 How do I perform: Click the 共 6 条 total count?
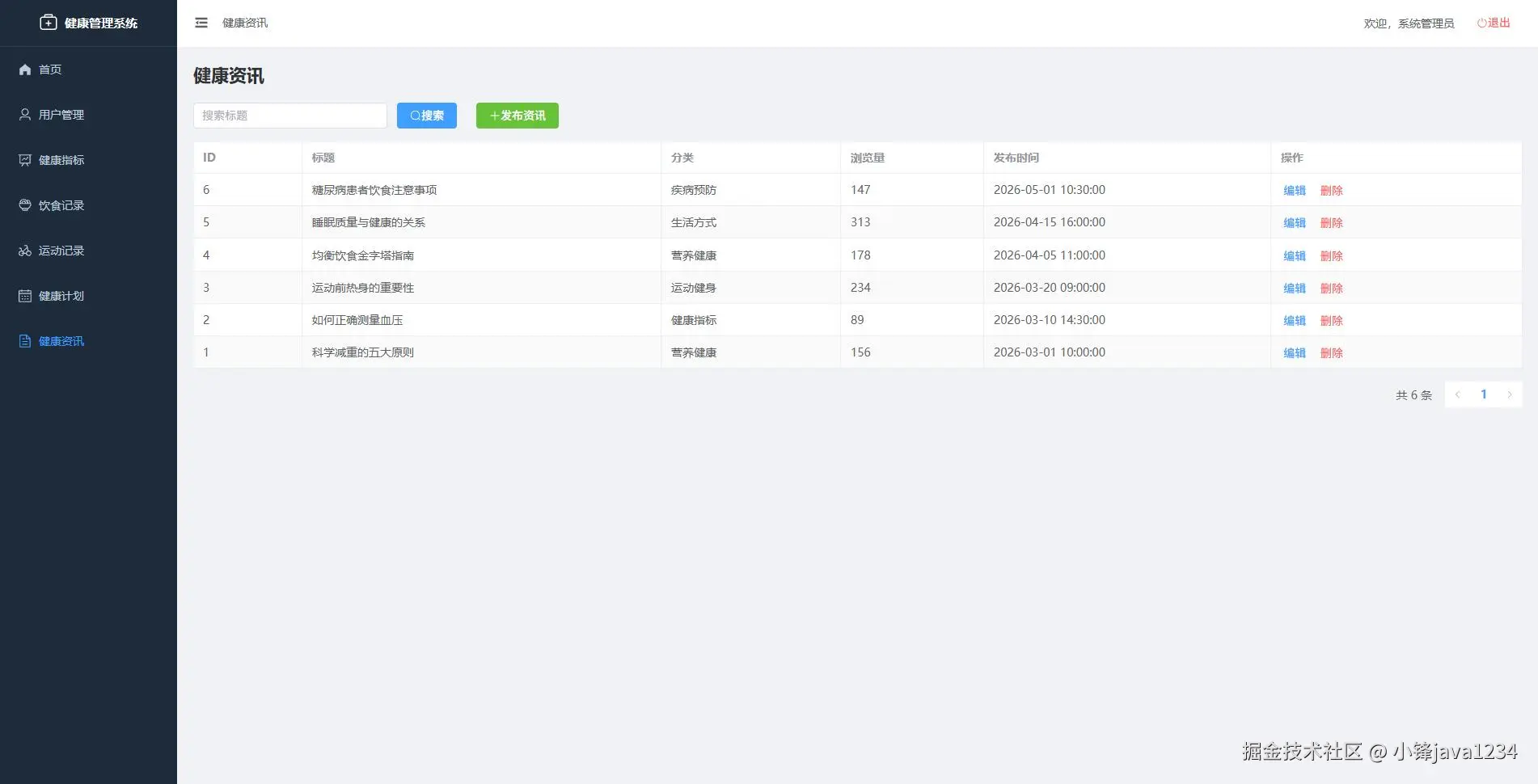click(1413, 395)
